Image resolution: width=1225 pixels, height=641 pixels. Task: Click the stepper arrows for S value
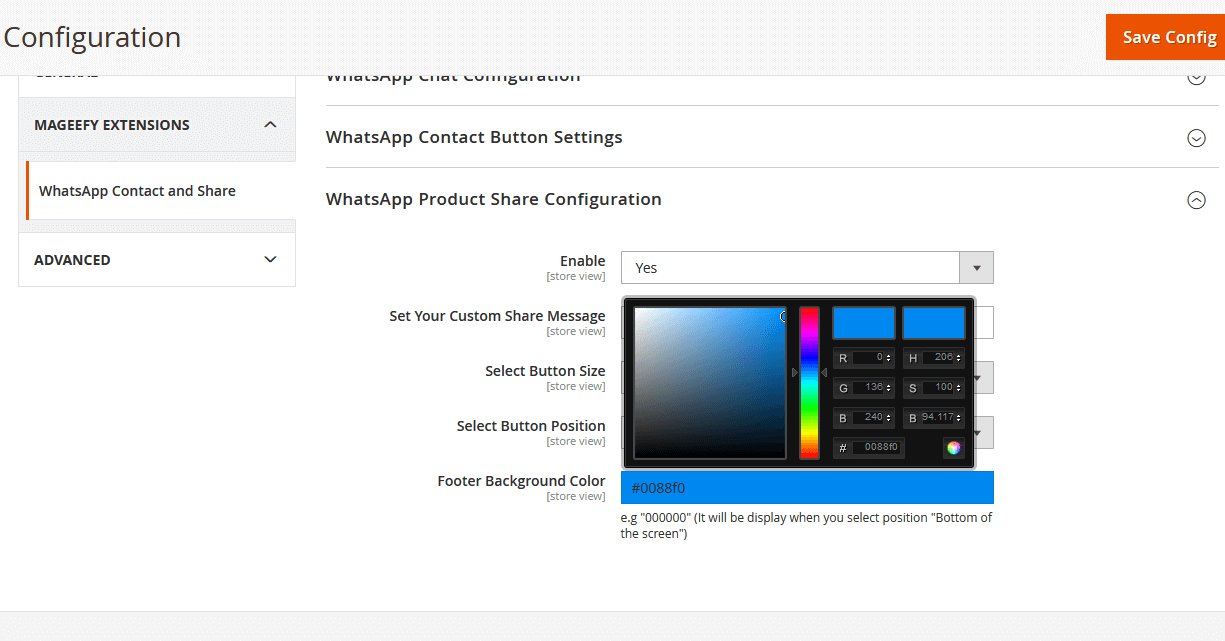coord(959,388)
